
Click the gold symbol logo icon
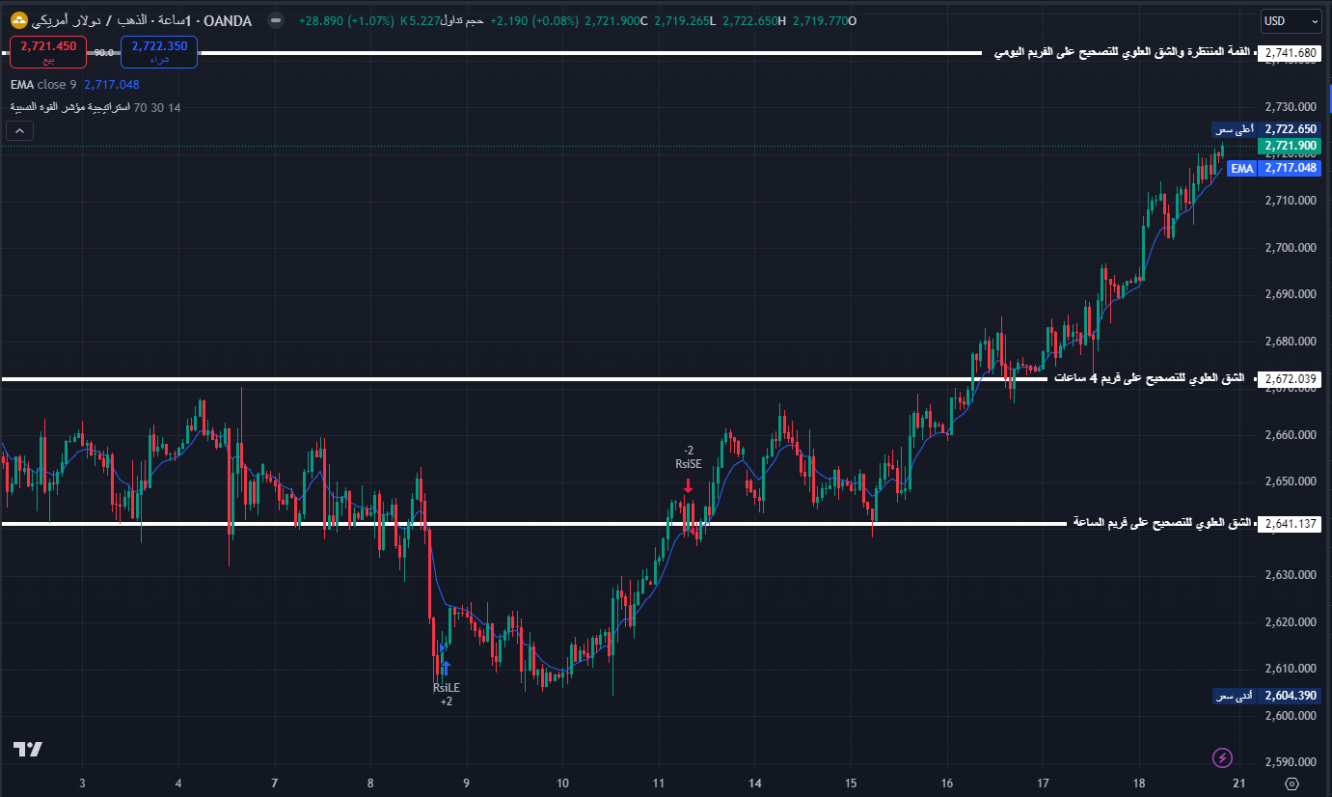click(18, 20)
